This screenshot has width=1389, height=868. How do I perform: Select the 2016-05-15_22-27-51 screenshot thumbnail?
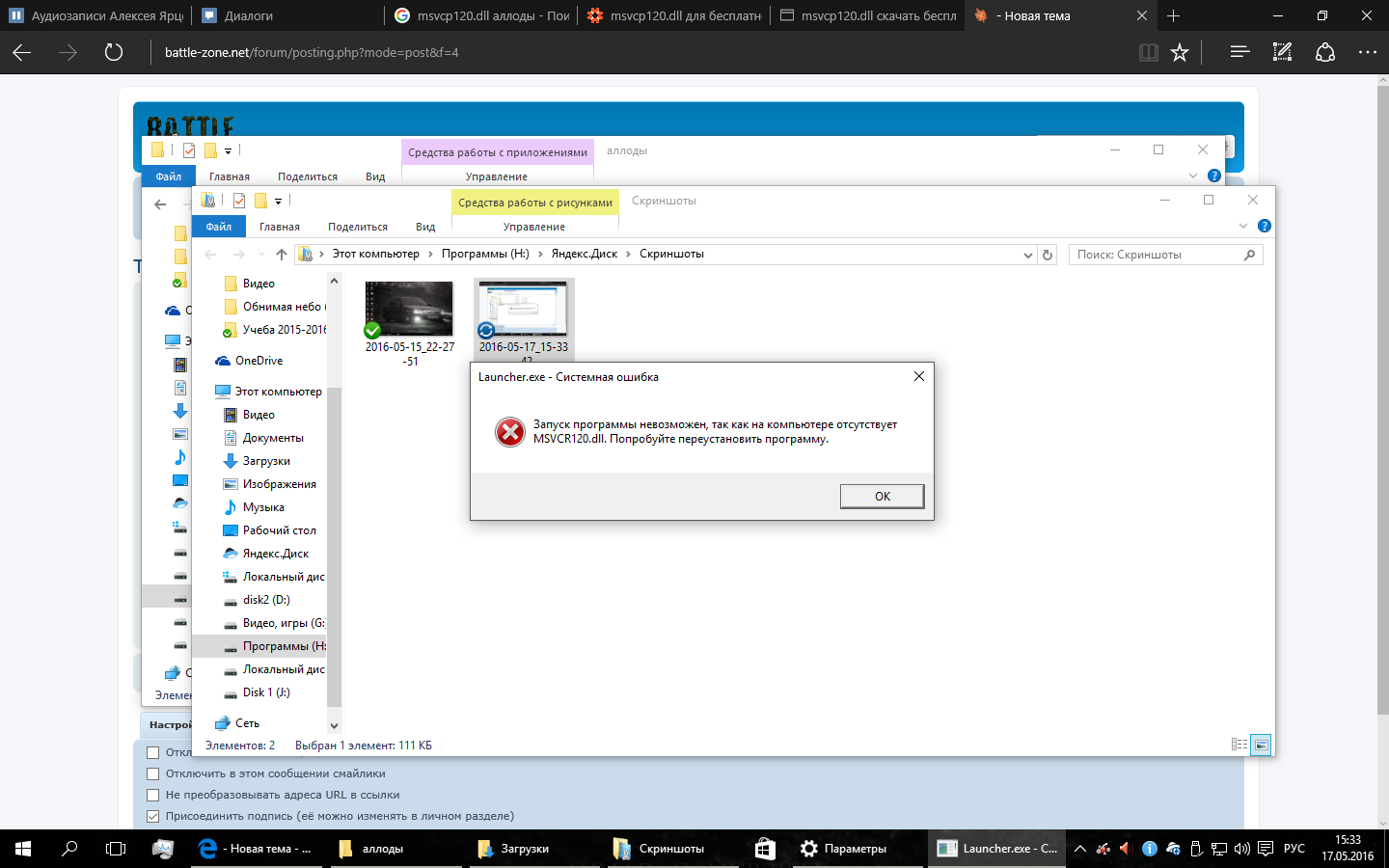click(409, 309)
